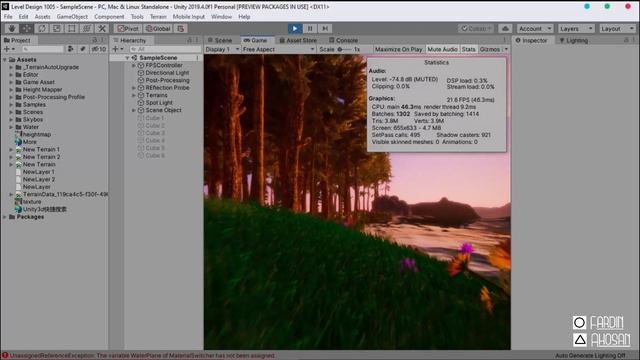The image size is (640, 360).
Task: Click the grid snapping icon beside Global
Action: tap(180, 29)
